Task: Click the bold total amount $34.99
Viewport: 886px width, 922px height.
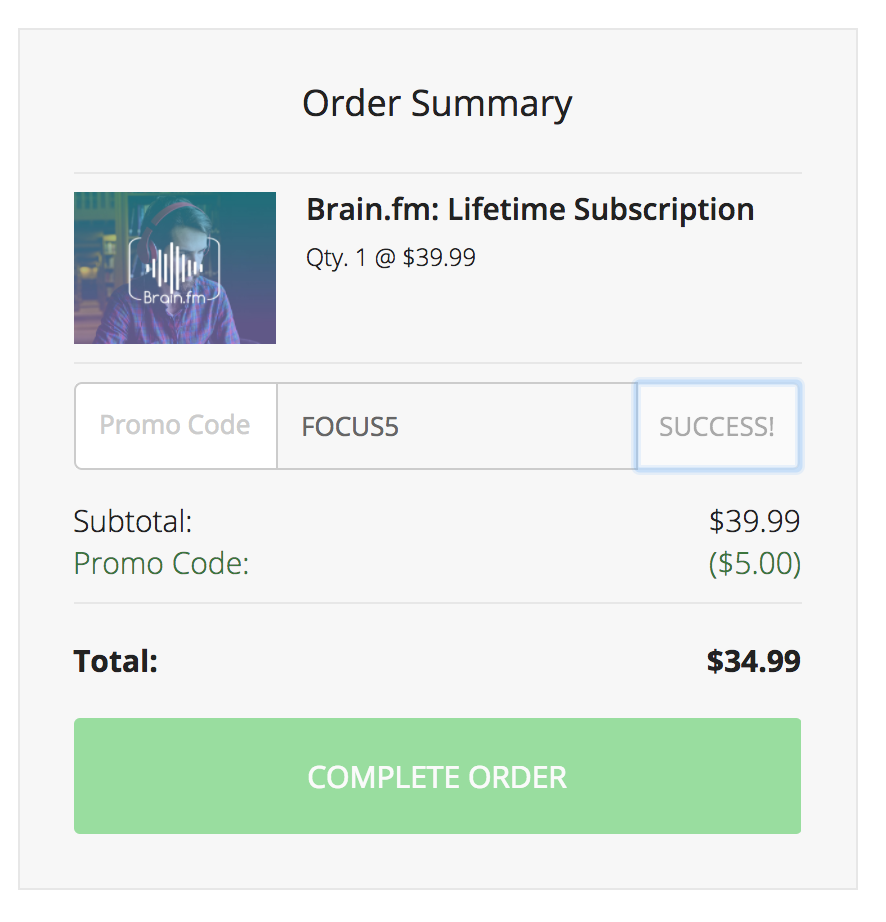Action: 753,661
